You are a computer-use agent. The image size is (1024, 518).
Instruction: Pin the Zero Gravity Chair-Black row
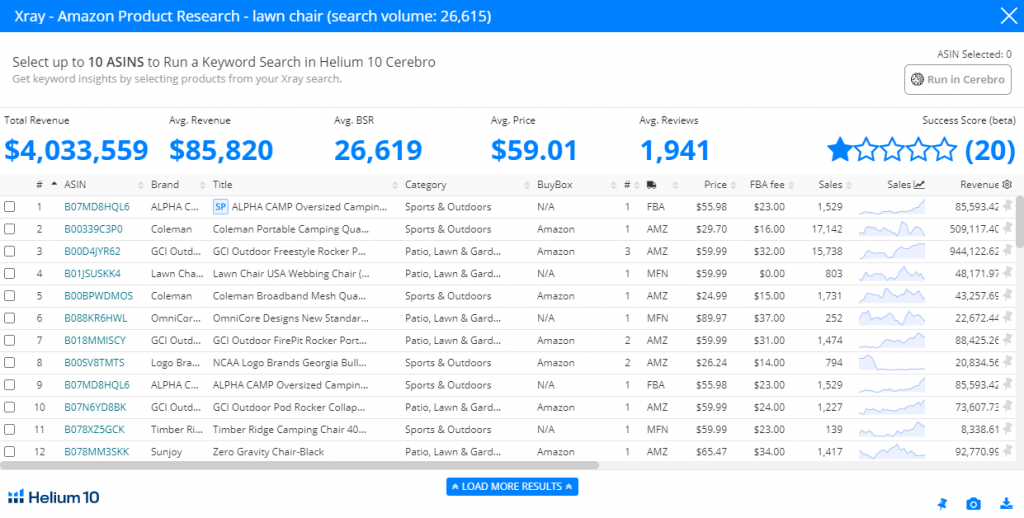[1007, 451]
